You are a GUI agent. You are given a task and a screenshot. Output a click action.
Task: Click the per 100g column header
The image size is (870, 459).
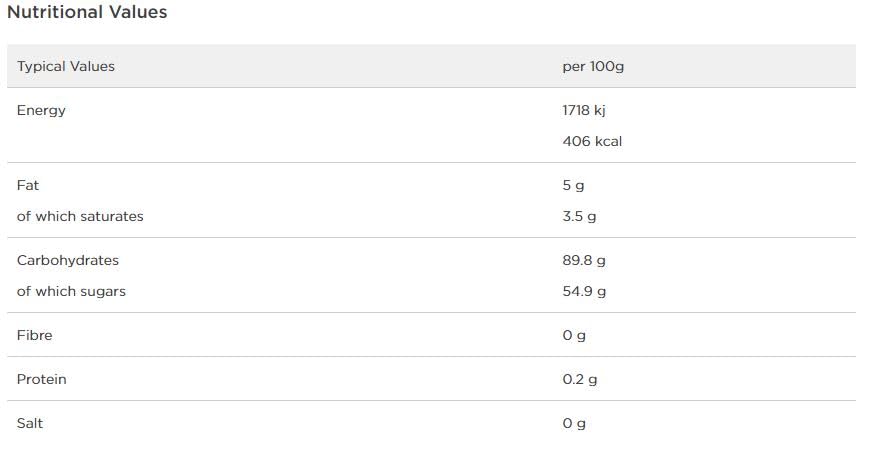593,66
